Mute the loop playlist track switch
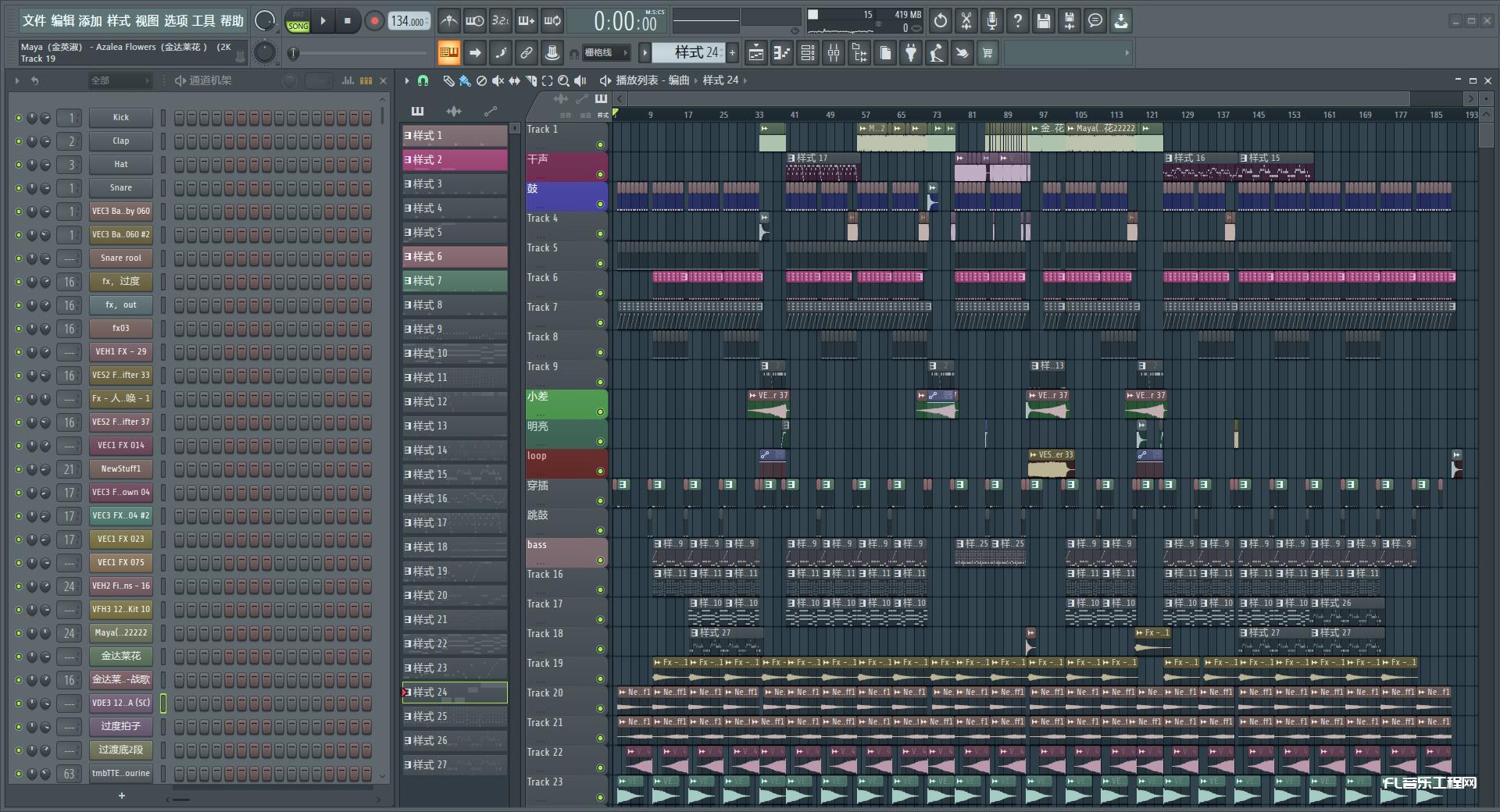 click(x=600, y=471)
